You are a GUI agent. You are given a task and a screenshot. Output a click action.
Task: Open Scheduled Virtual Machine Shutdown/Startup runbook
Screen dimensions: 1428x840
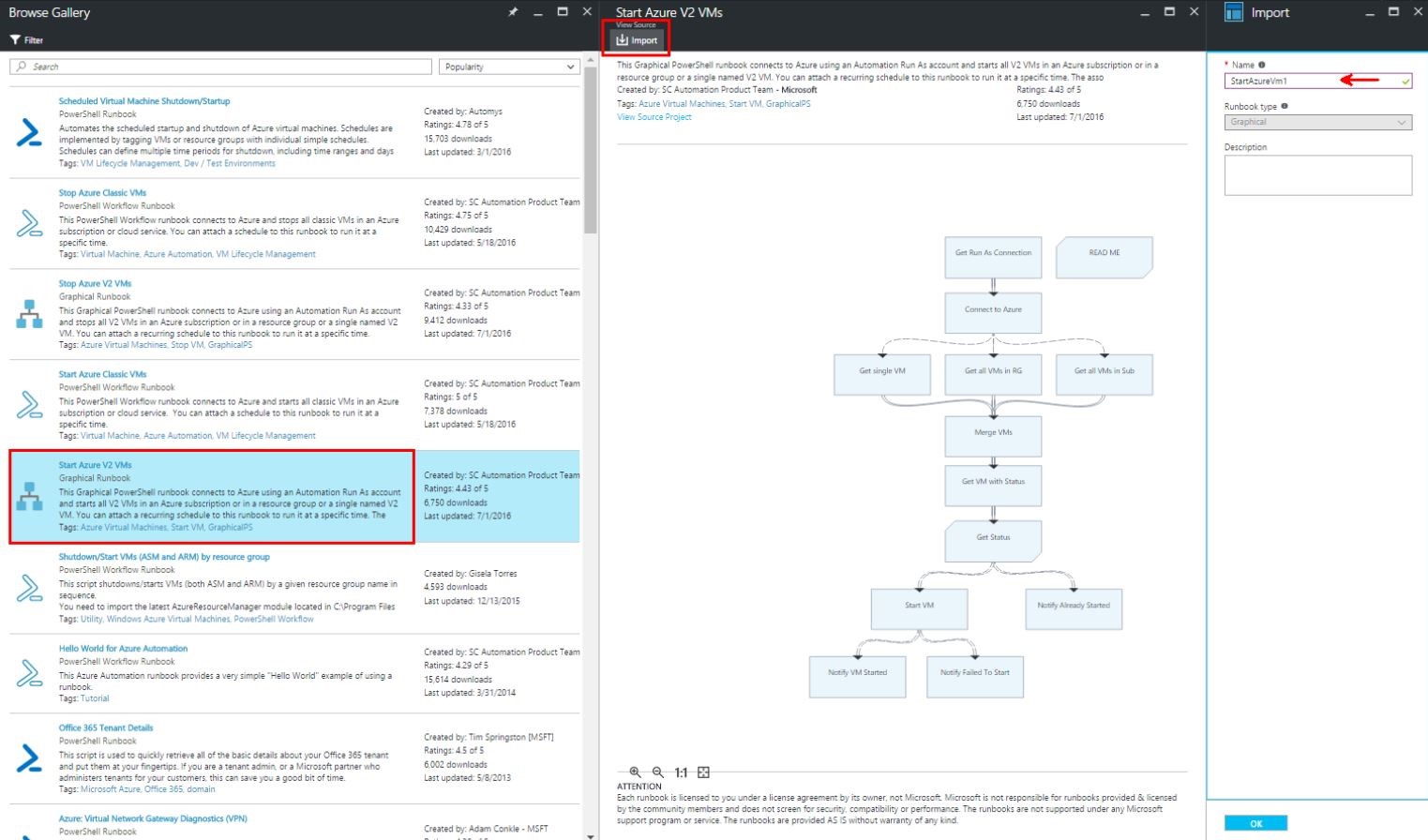click(x=144, y=101)
